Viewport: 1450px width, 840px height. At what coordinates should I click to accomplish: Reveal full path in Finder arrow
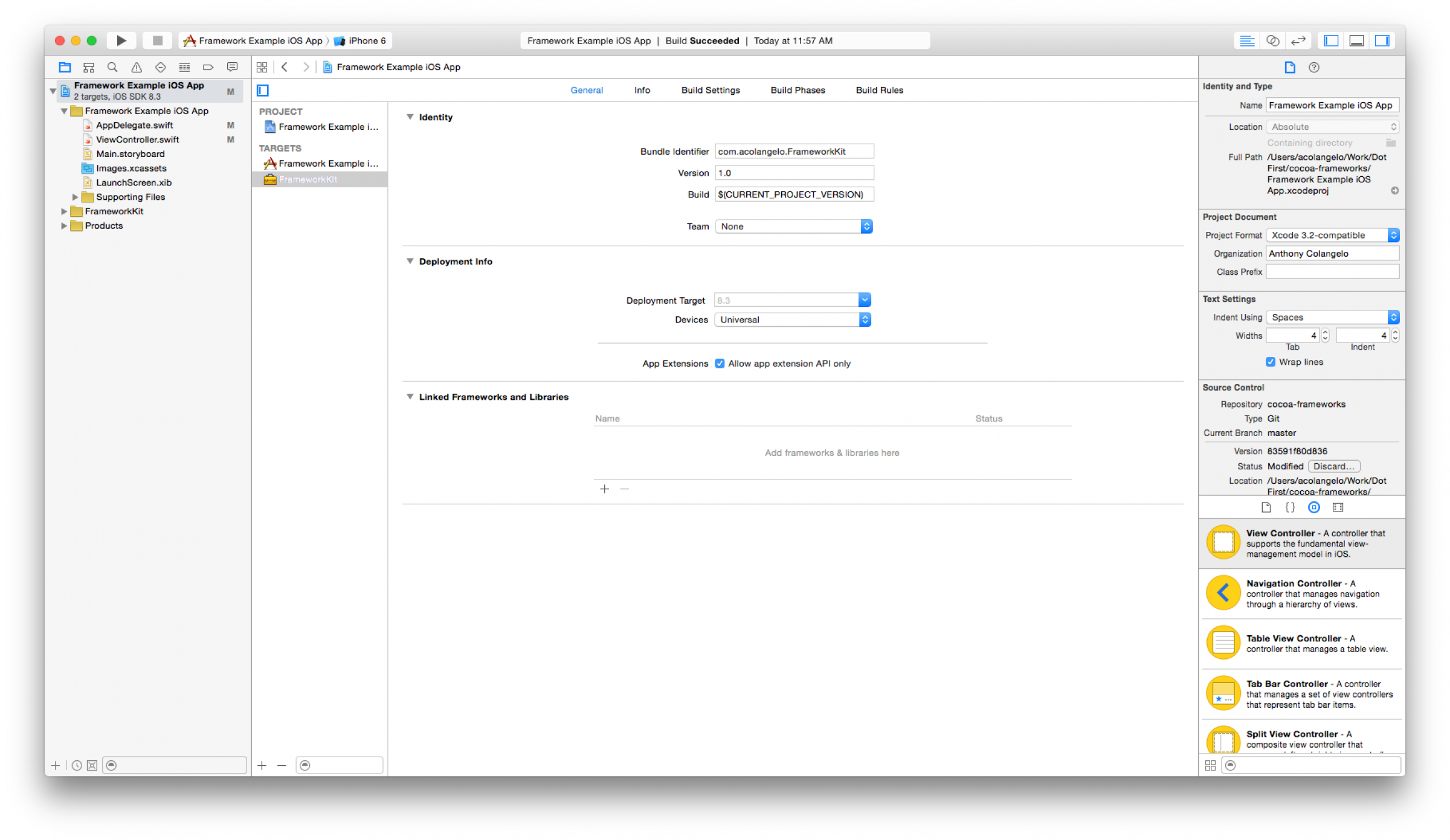pos(1394,191)
